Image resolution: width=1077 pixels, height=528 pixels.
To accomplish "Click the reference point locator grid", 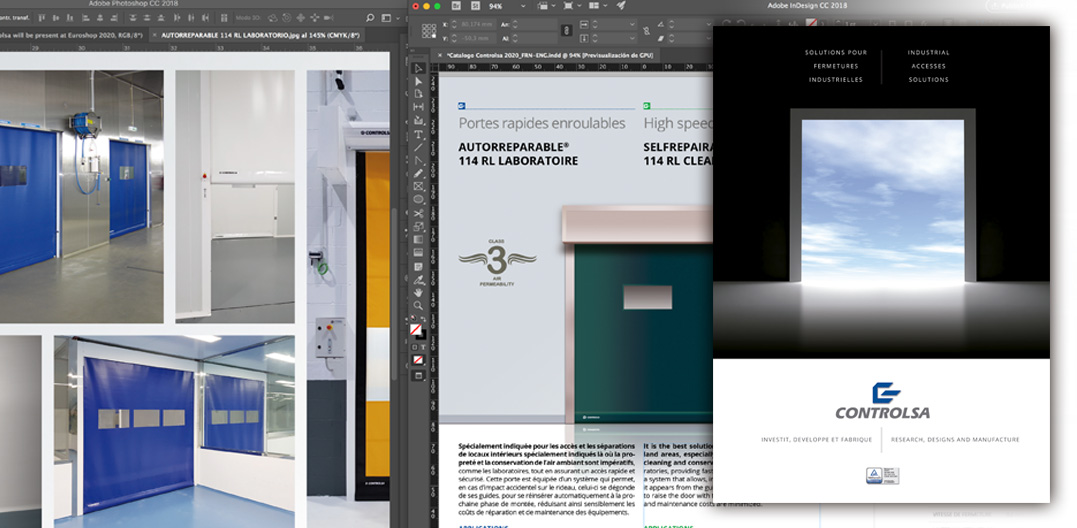I will point(429,31).
